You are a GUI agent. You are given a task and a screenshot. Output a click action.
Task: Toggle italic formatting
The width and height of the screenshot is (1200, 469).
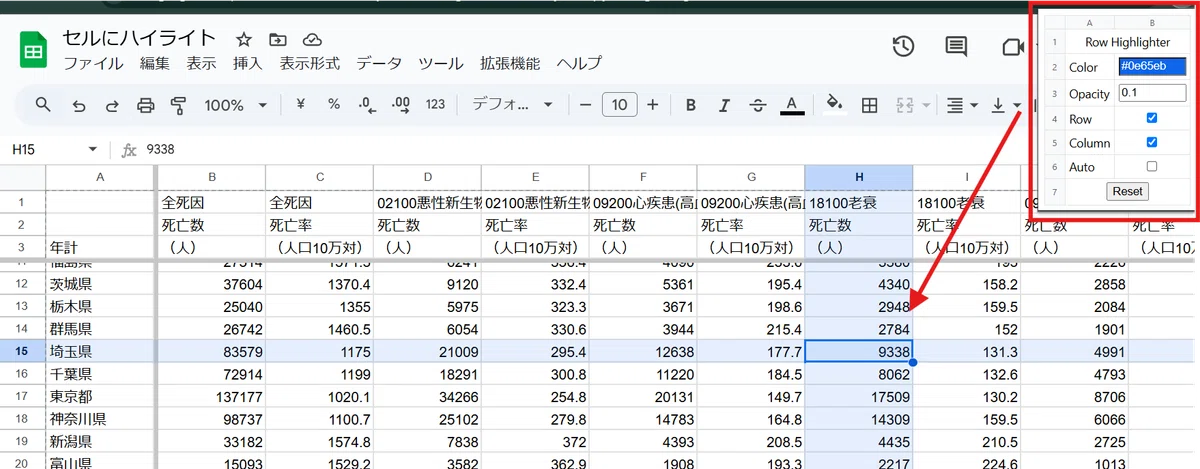tap(723, 105)
